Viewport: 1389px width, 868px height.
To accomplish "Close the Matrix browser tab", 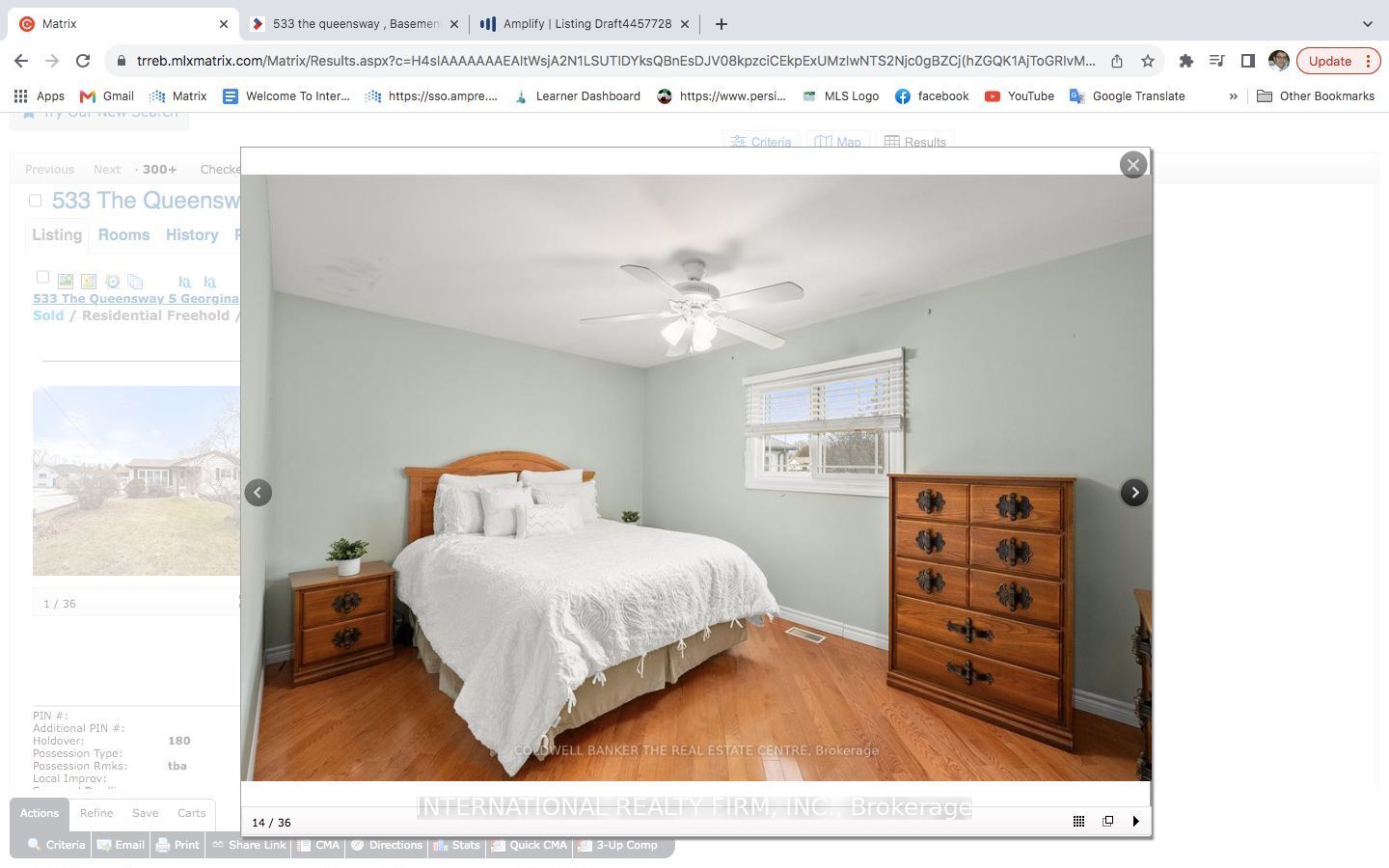I will click(224, 24).
